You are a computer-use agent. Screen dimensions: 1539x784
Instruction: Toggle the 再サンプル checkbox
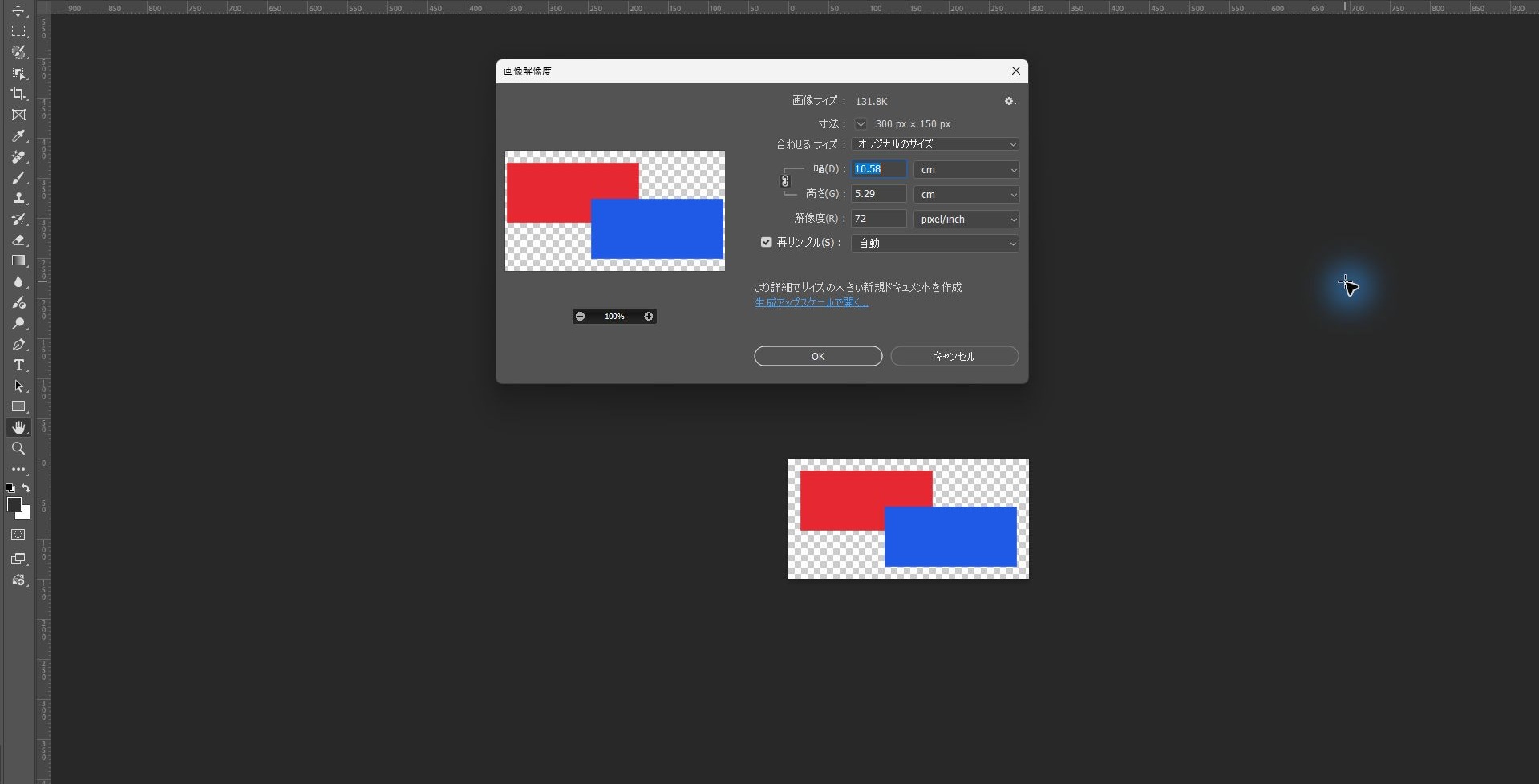pyautogui.click(x=766, y=242)
